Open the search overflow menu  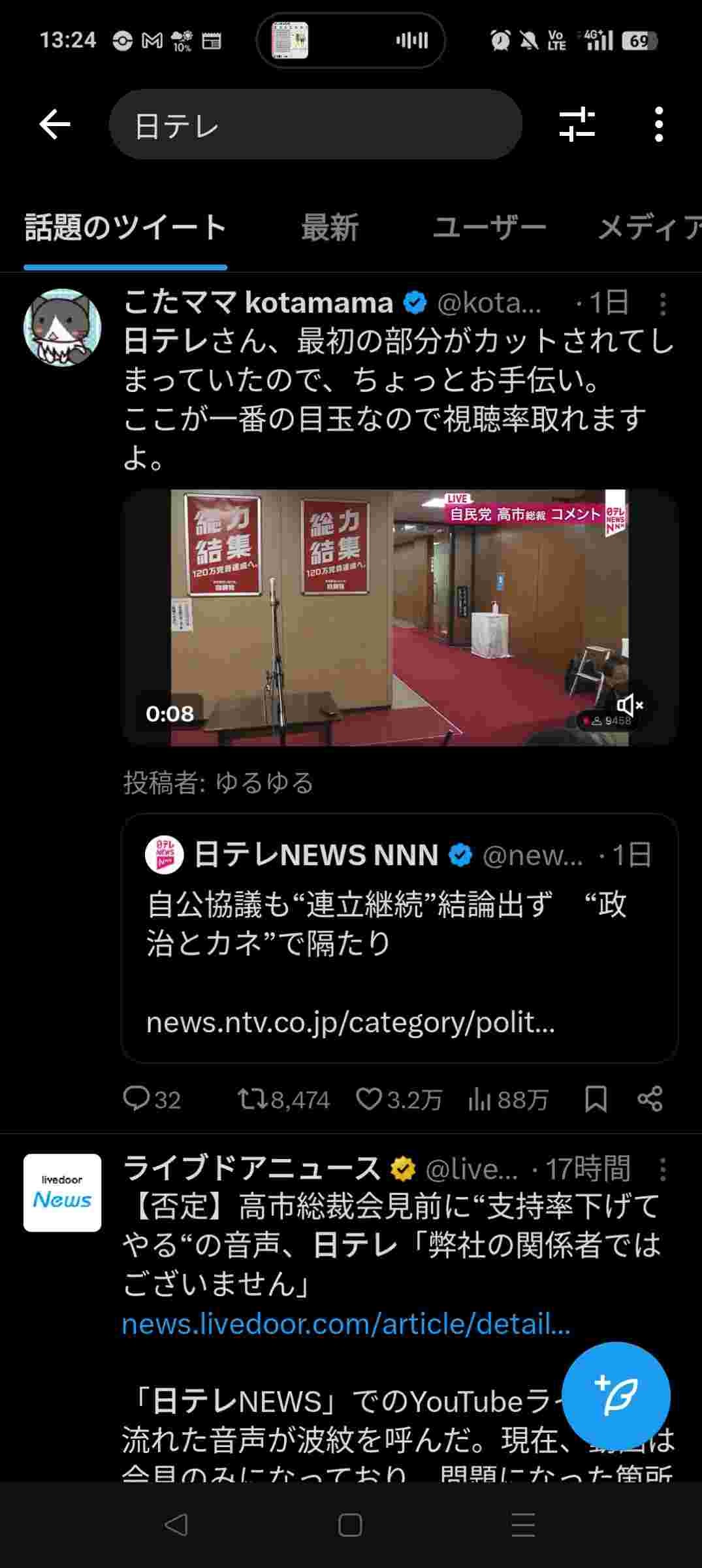659,124
